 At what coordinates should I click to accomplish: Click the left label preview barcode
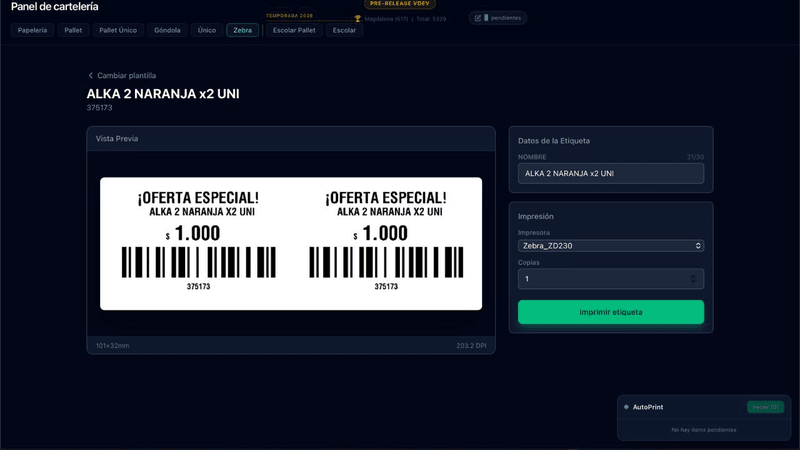click(x=198, y=262)
